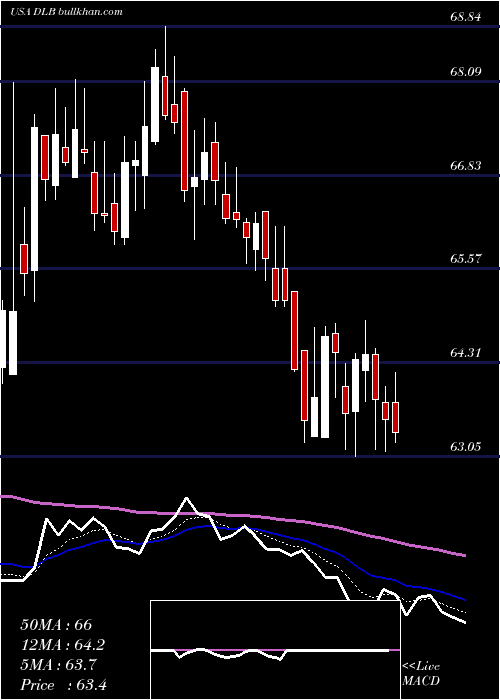
Task: Click the Price : 63.4 text
Action: [63, 685]
